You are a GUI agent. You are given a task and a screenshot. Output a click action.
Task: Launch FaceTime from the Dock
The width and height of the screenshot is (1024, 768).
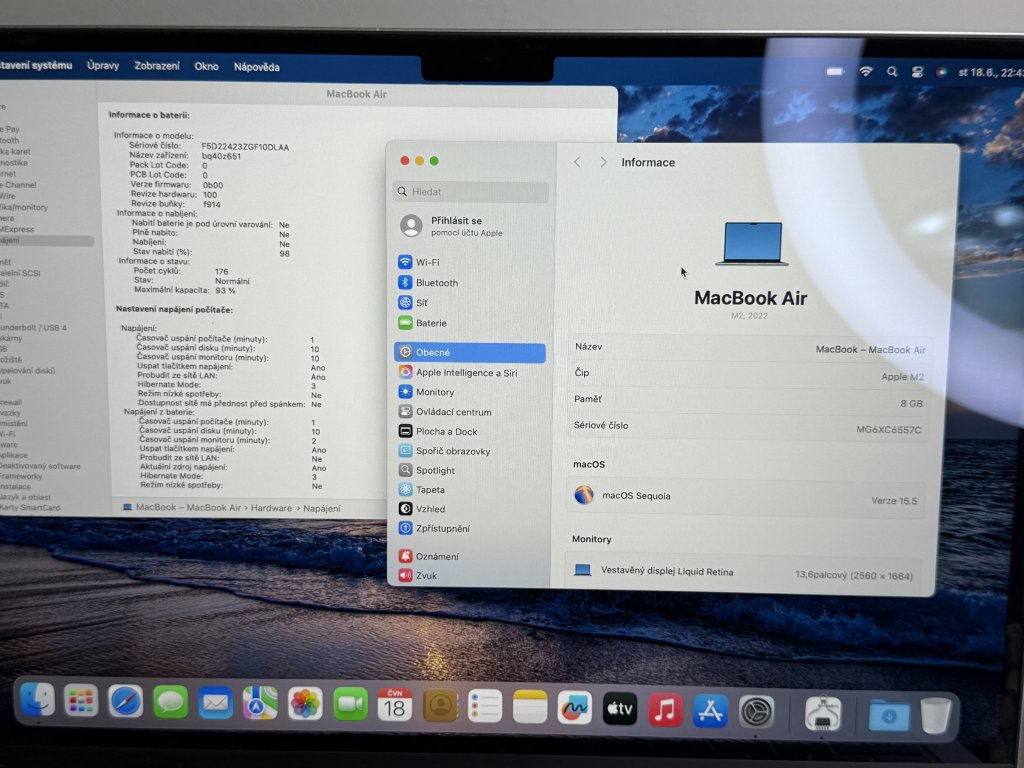click(x=350, y=704)
